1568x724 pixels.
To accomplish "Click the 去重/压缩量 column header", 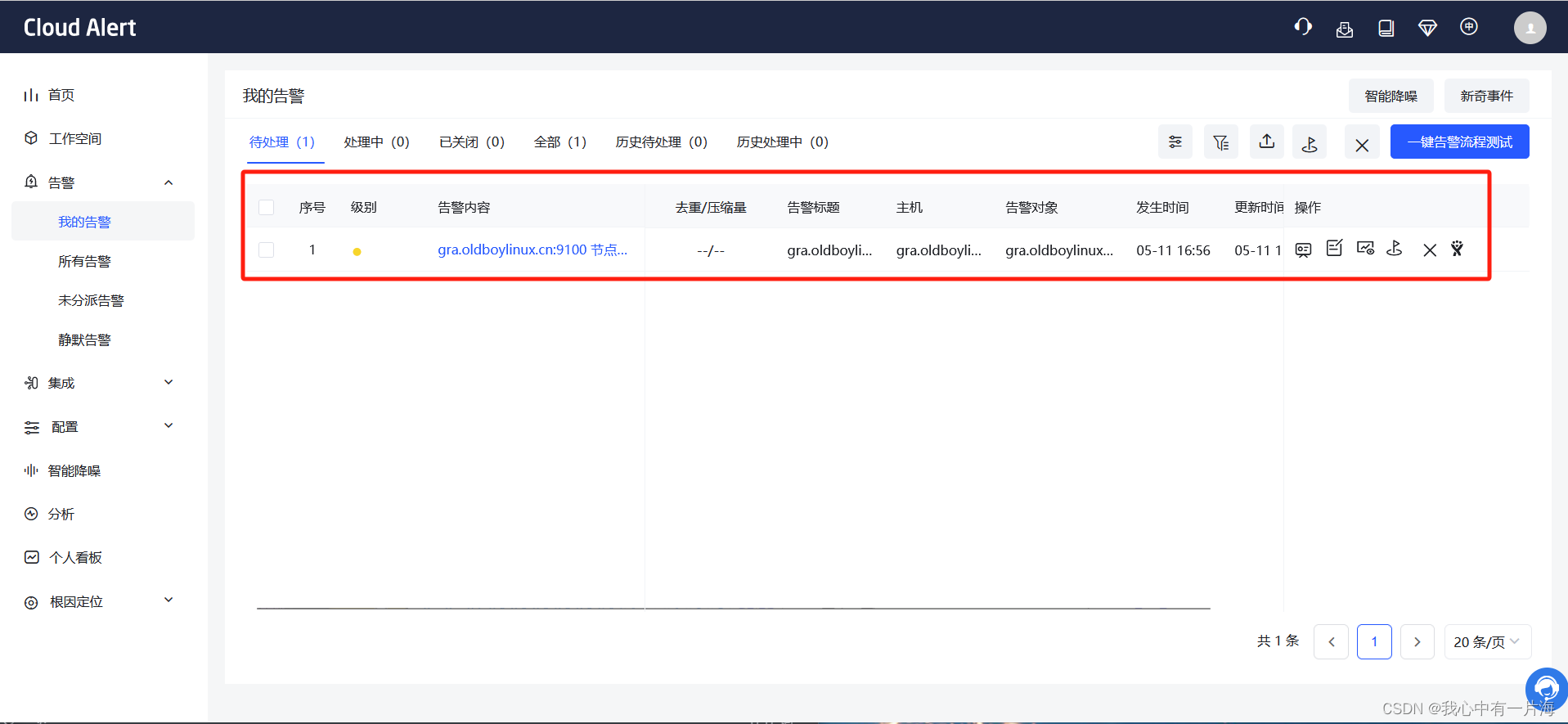I will coord(711,208).
